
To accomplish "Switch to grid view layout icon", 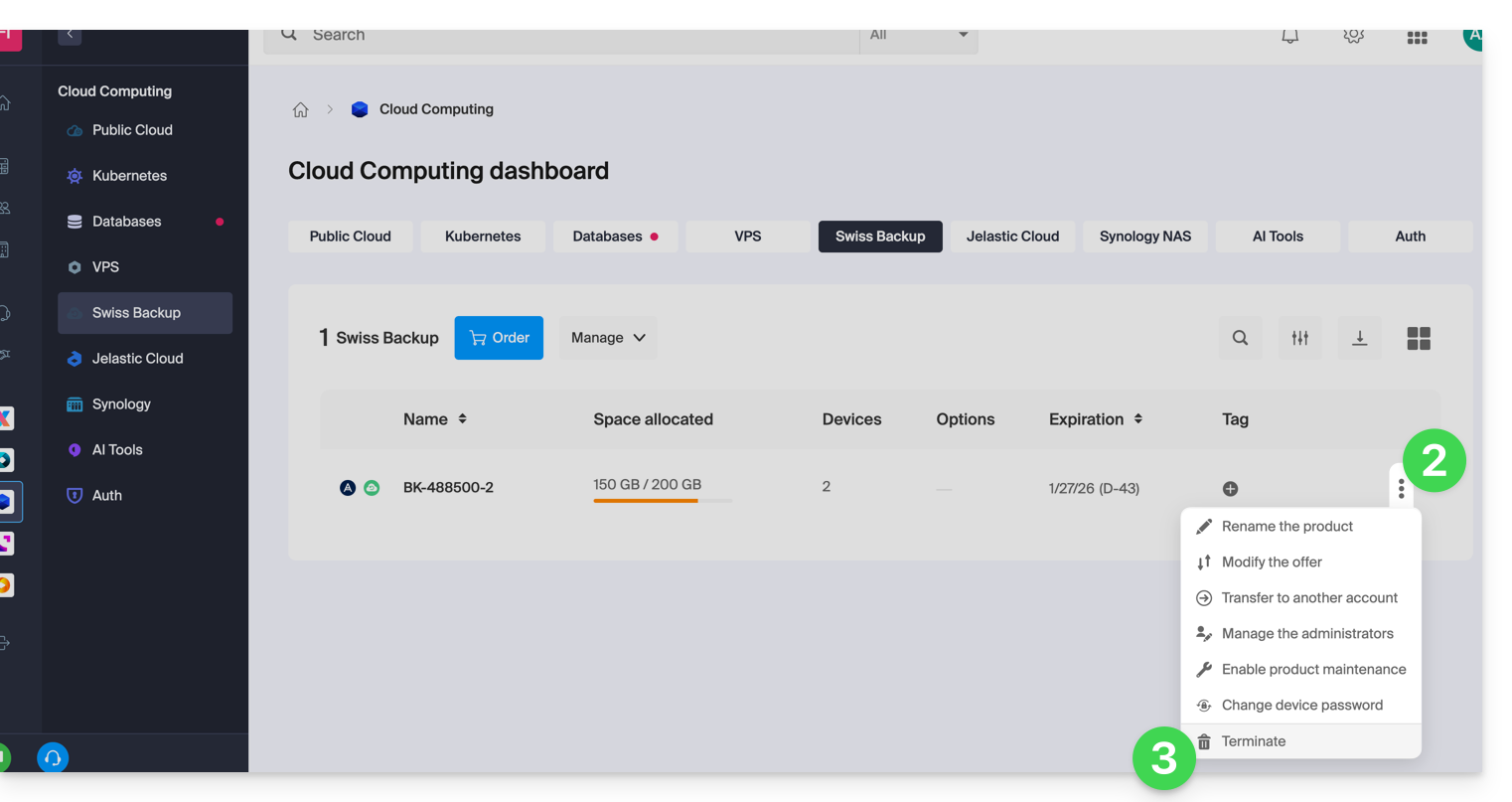I will tap(1419, 339).
